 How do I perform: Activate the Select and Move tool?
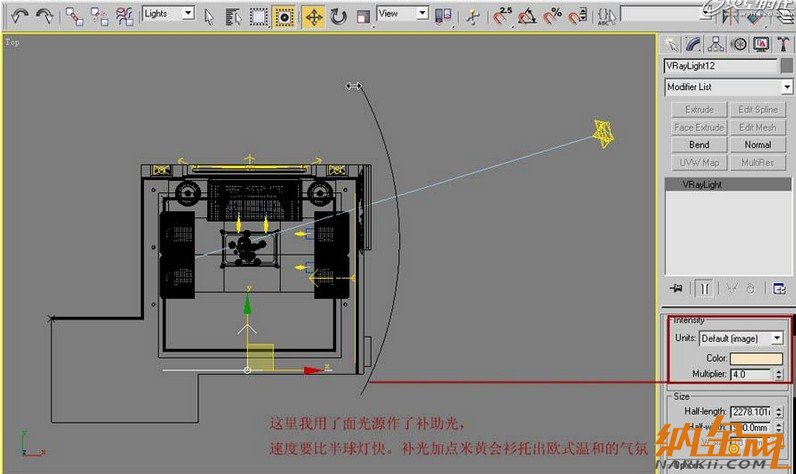[x=313, y=15]
